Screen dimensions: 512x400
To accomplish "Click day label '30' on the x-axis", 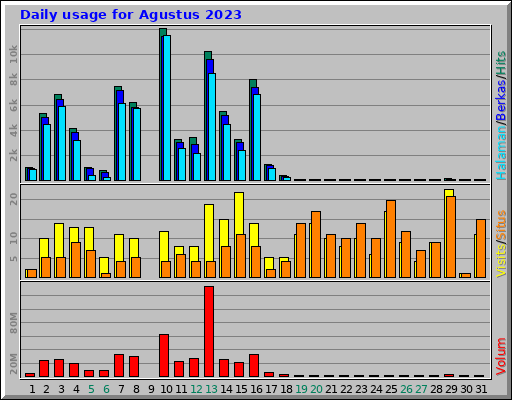I will click(x=466, y=389).
